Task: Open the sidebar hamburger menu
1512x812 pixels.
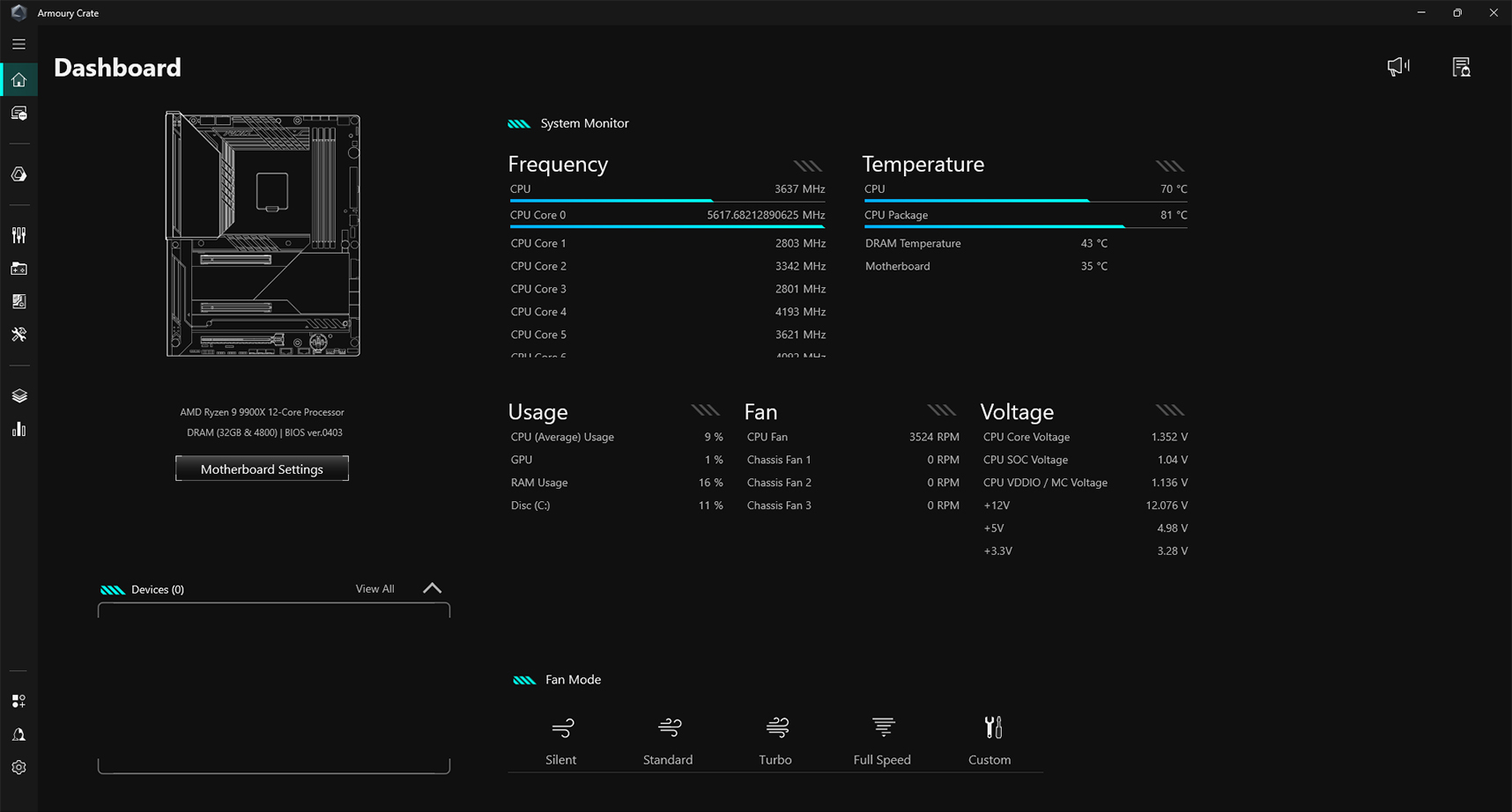Action: pyautogui.click(x=18, y=43)
